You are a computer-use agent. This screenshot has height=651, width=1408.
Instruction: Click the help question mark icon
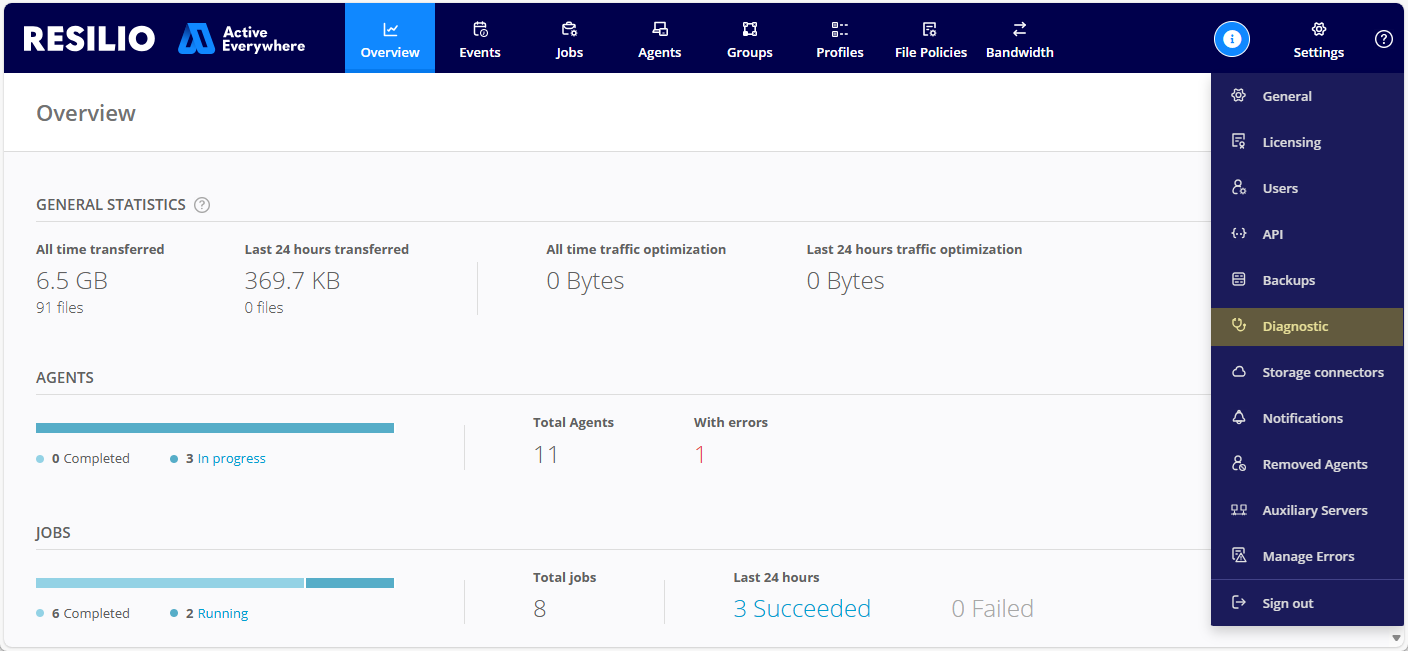[1383, 39]
